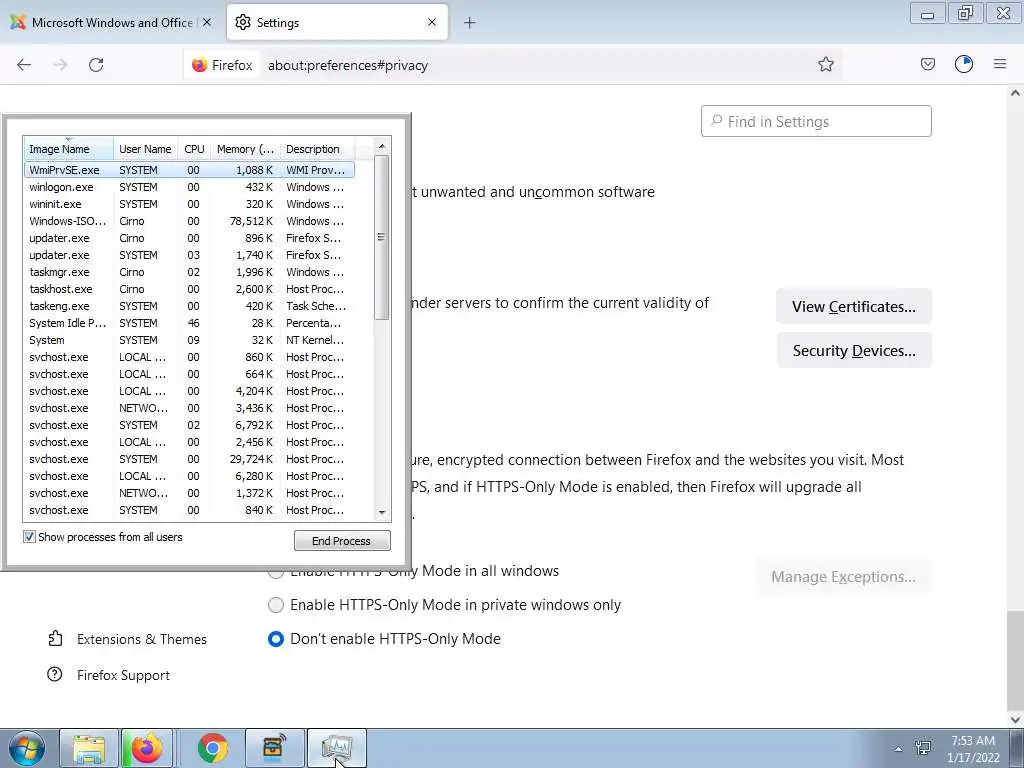Click the Firefox page scroll-up arrow

coord(1015,93)
